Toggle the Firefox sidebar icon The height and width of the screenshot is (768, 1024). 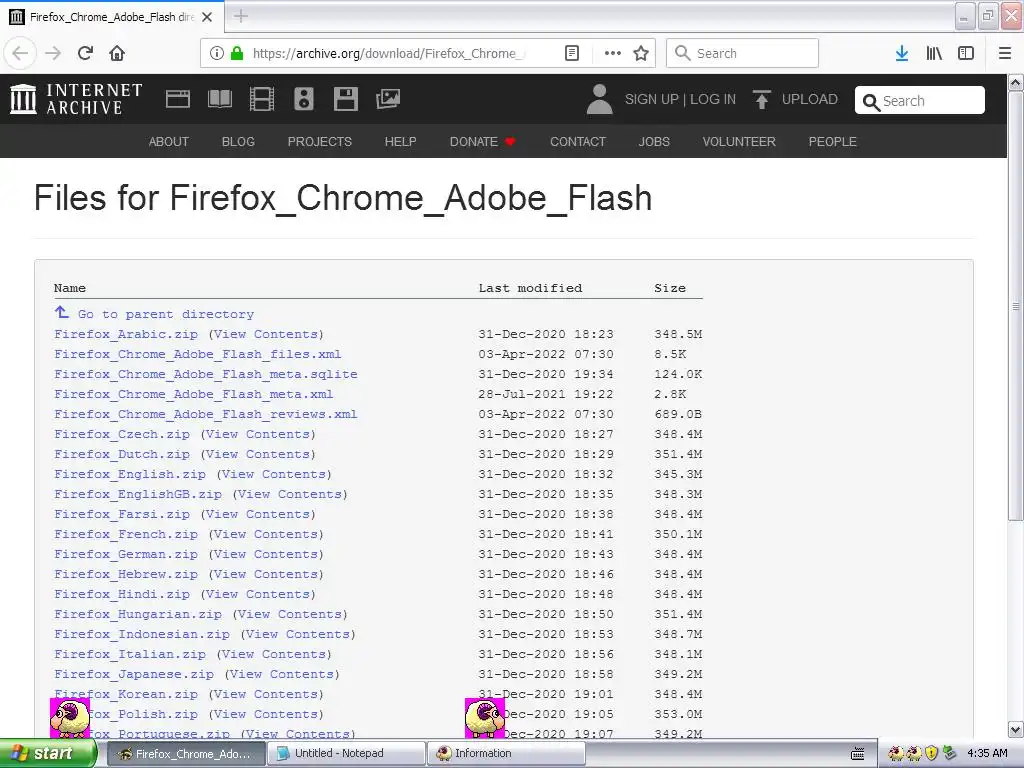click(966, 54)
